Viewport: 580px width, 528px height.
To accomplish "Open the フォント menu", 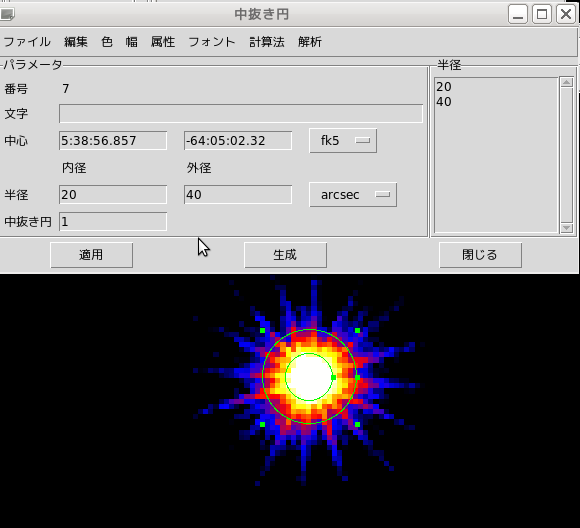I will click(212, 42).
